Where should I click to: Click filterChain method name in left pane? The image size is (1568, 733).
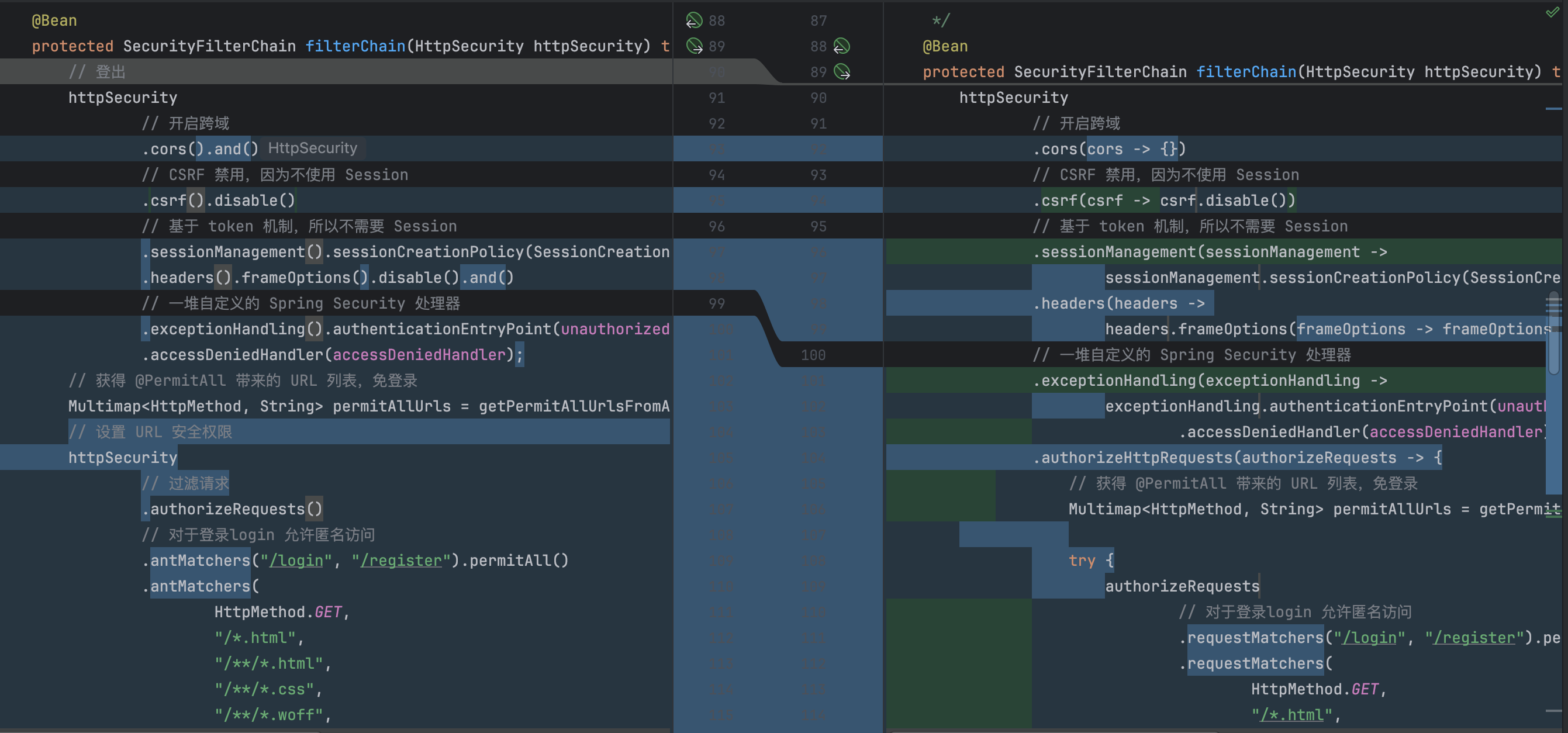pyautogui.click(x=355, y=46)
